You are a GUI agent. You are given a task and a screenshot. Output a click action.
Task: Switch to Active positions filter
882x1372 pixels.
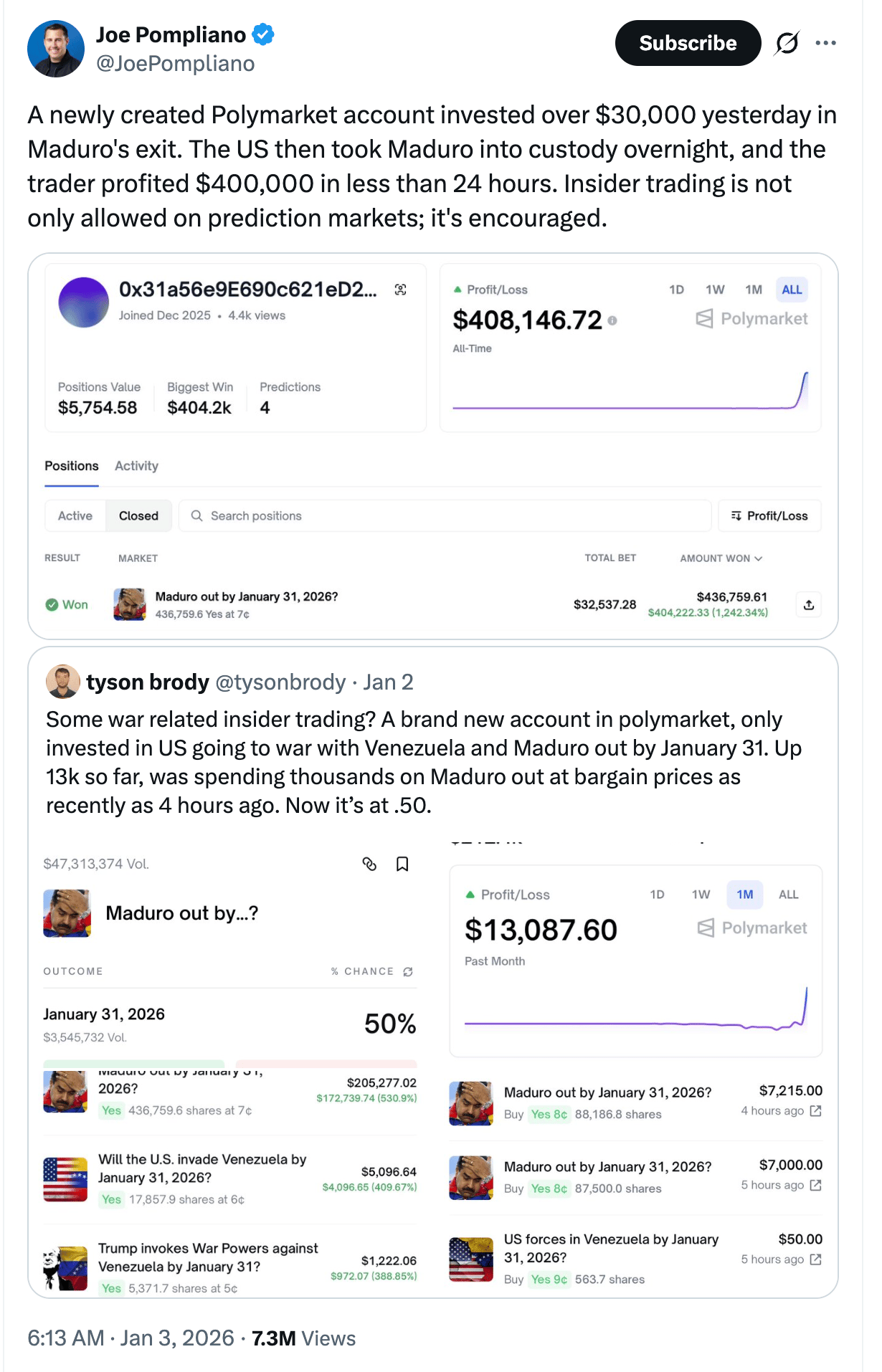pyautogui.click(x=75, y=516)
